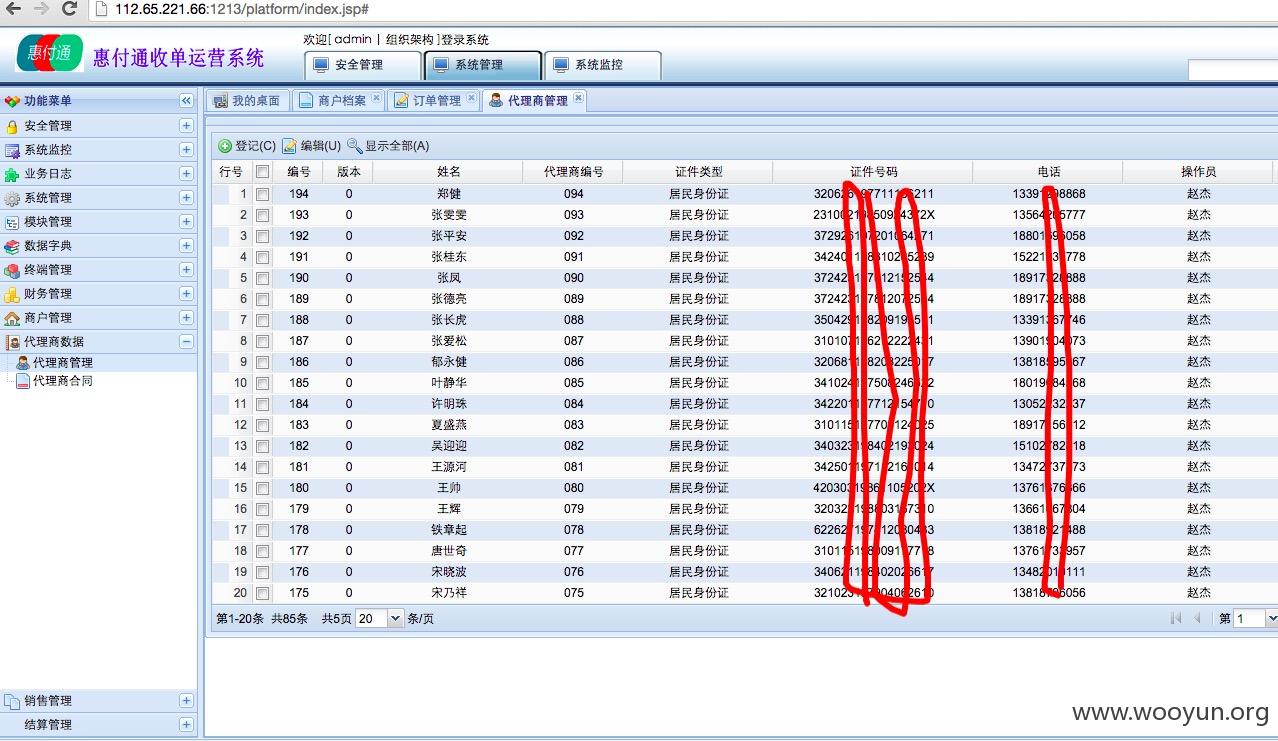
Task: Toggle the select-all checkbox in table header
Action: (262, 172)
